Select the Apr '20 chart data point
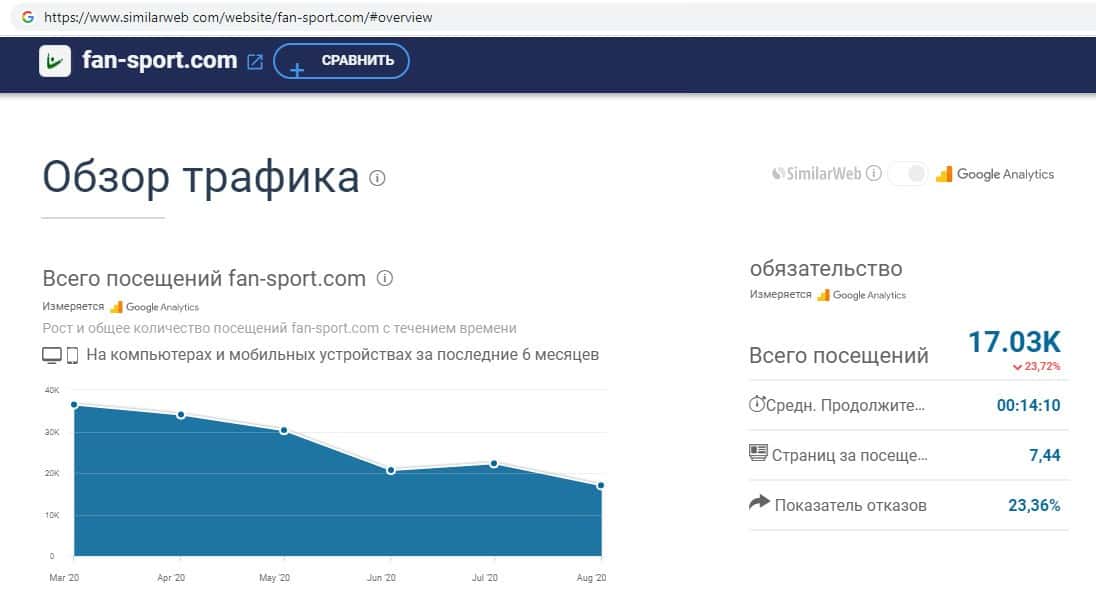The height and width of the screenshot is (616, 1096). tap(181, 415)
